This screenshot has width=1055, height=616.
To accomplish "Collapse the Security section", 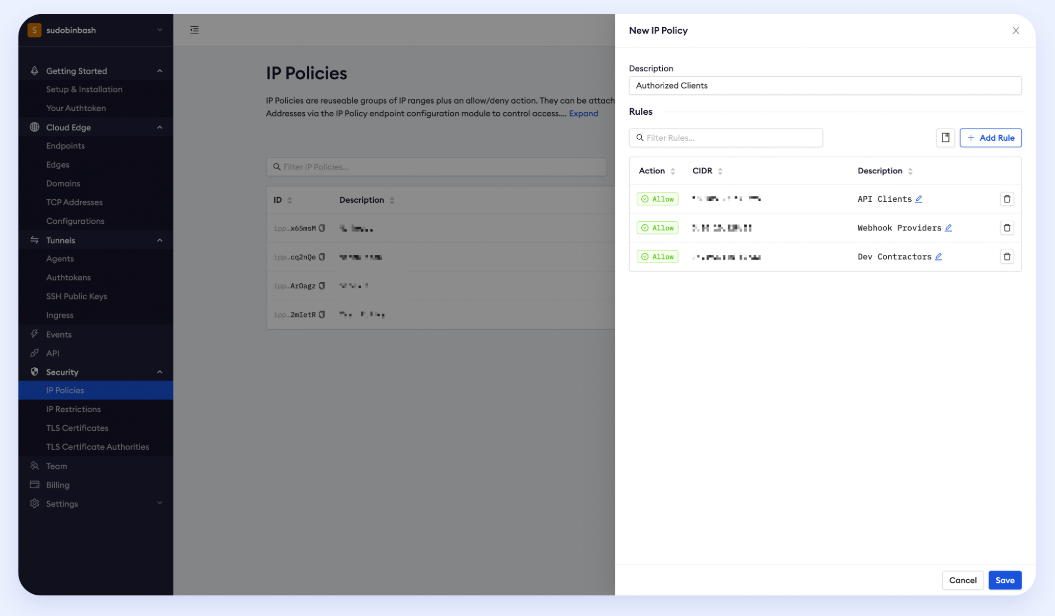I will click(x=159, y=372).
